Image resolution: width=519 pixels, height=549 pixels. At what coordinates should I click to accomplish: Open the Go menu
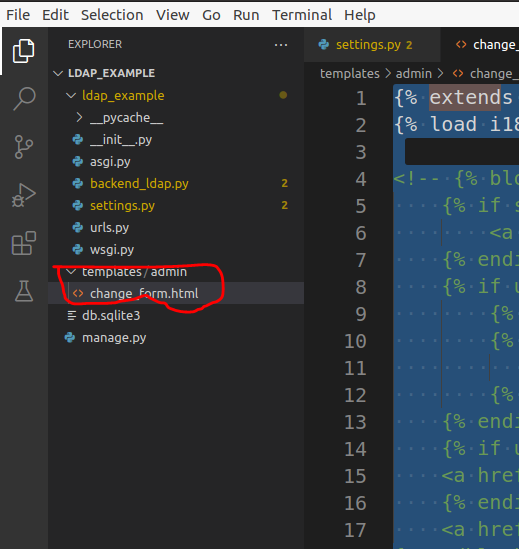click(x=211, y=15)
